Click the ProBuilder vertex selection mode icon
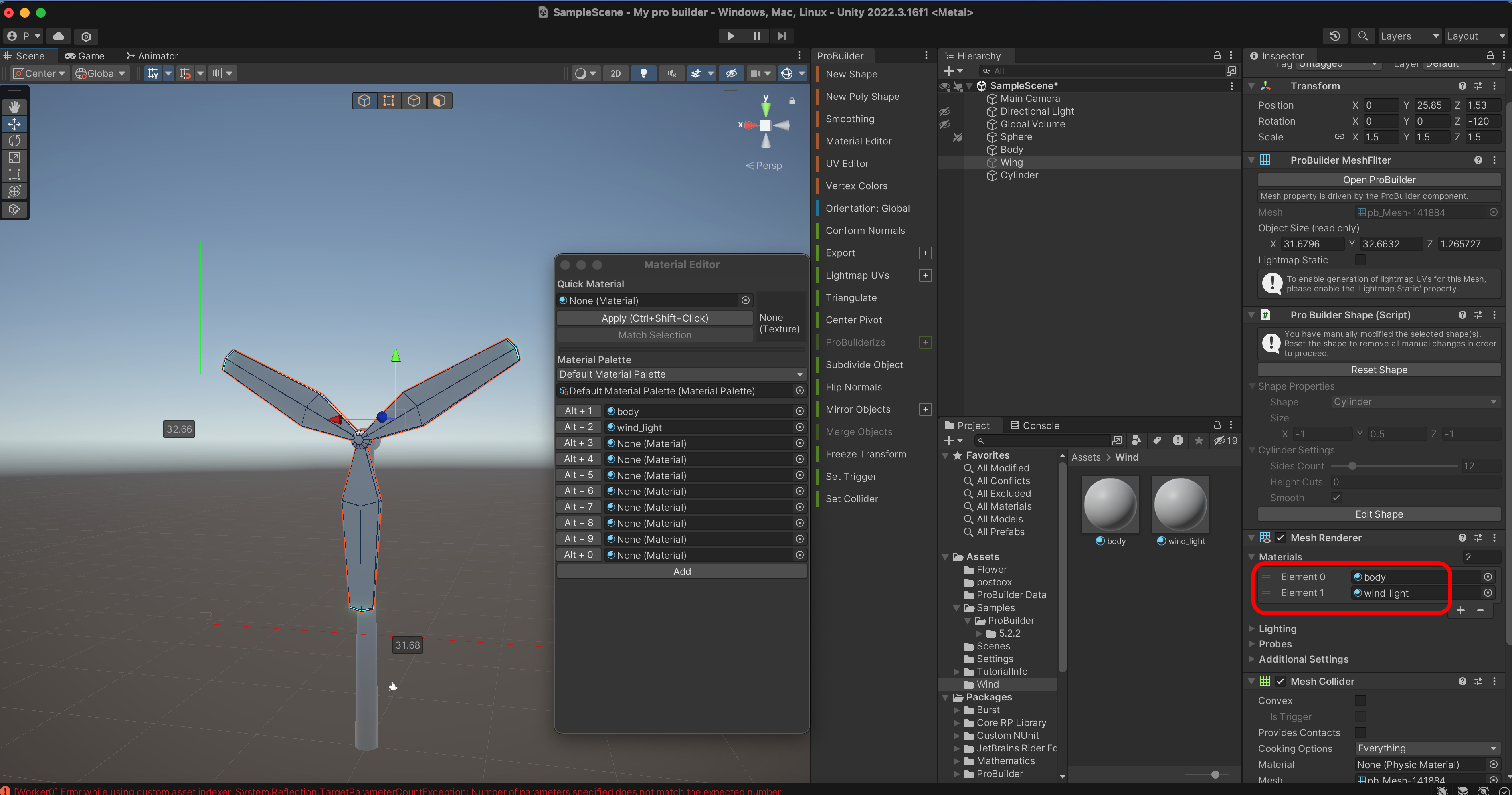 (388, 100)
